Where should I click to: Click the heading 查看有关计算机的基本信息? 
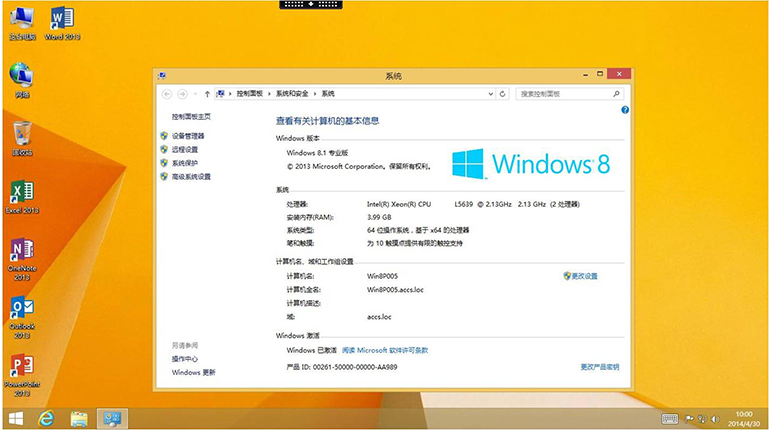point(328,121)
